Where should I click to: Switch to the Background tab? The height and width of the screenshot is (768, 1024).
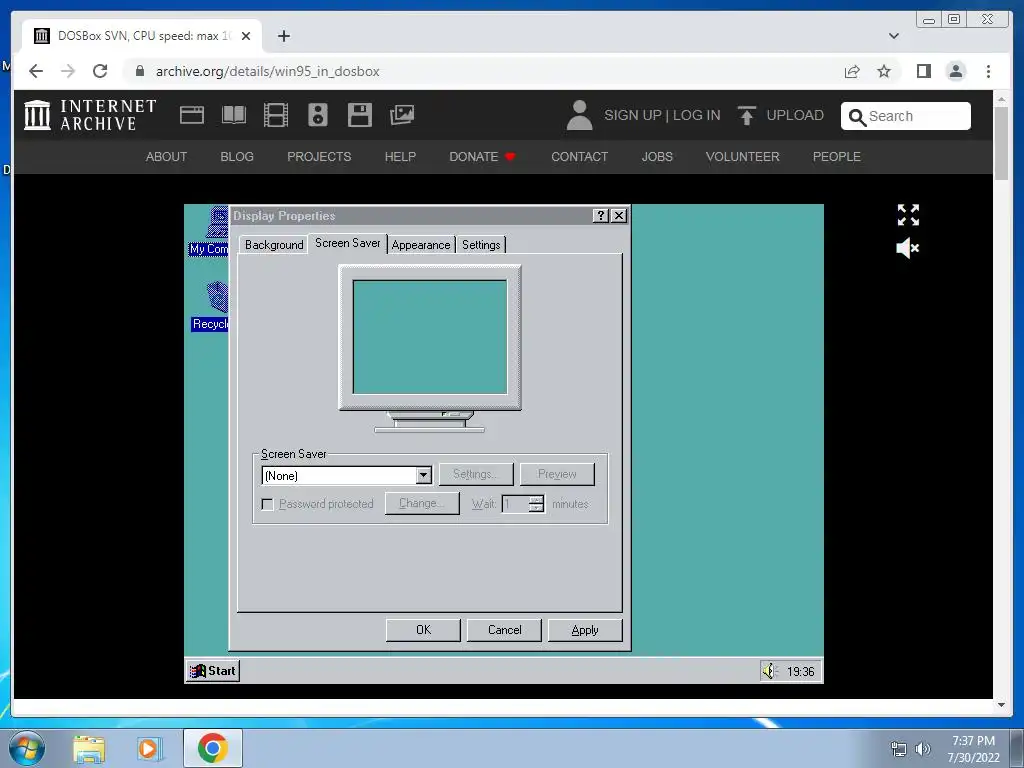click(x=274, y=245)
